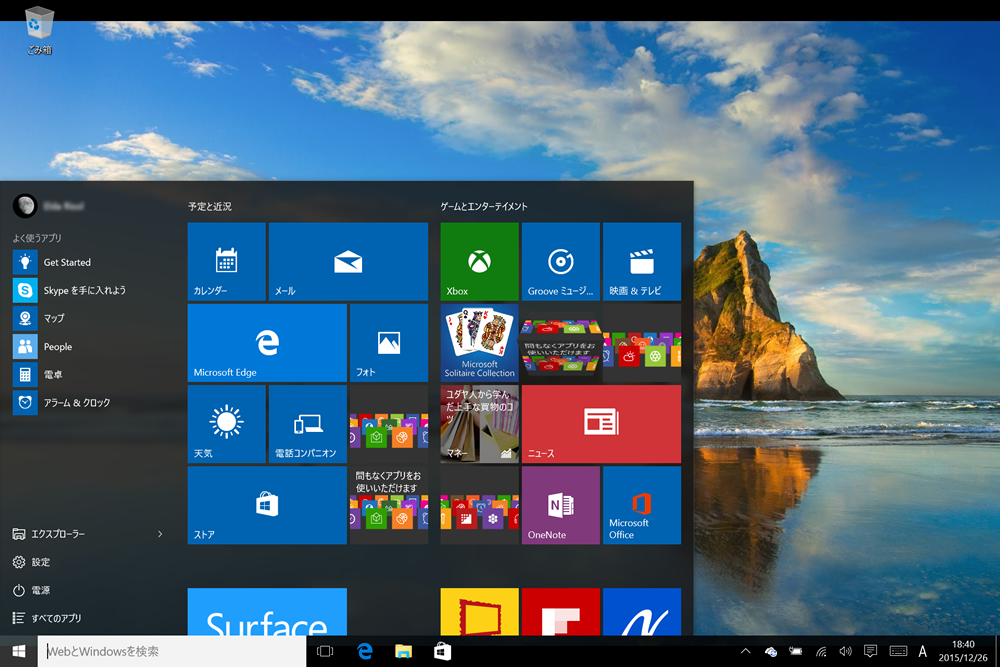Open the Microsoft Office tile
The width and height of the screenshot is (1000, 667).
(642, 505)
